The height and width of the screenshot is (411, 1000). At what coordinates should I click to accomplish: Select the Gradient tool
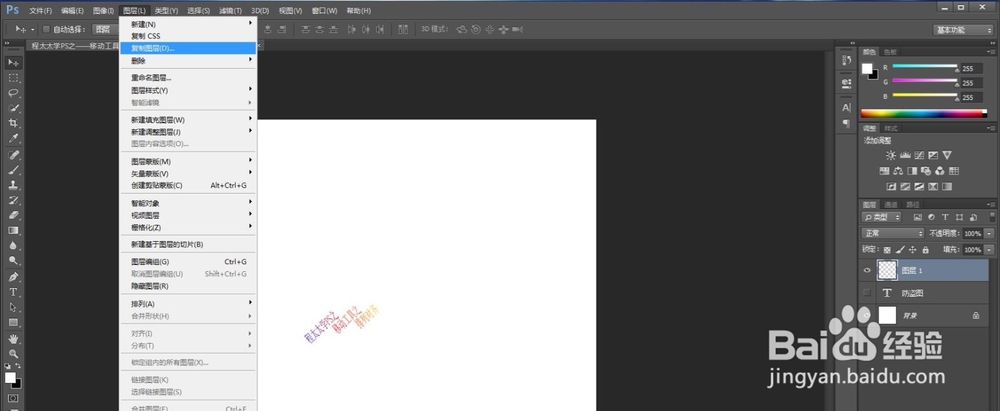13,230
